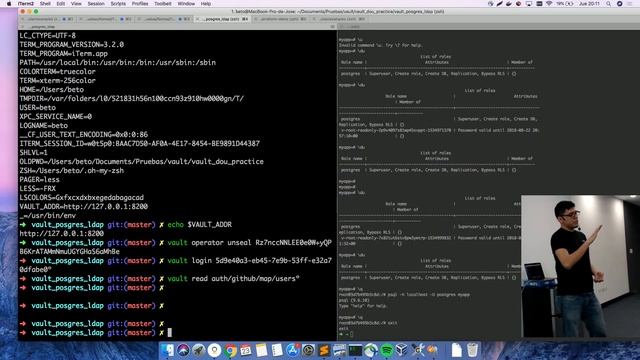The height and width of the screenshot is (360, 640).
Task: Open Reminders list icon in dock
Action: click(277, 350)
